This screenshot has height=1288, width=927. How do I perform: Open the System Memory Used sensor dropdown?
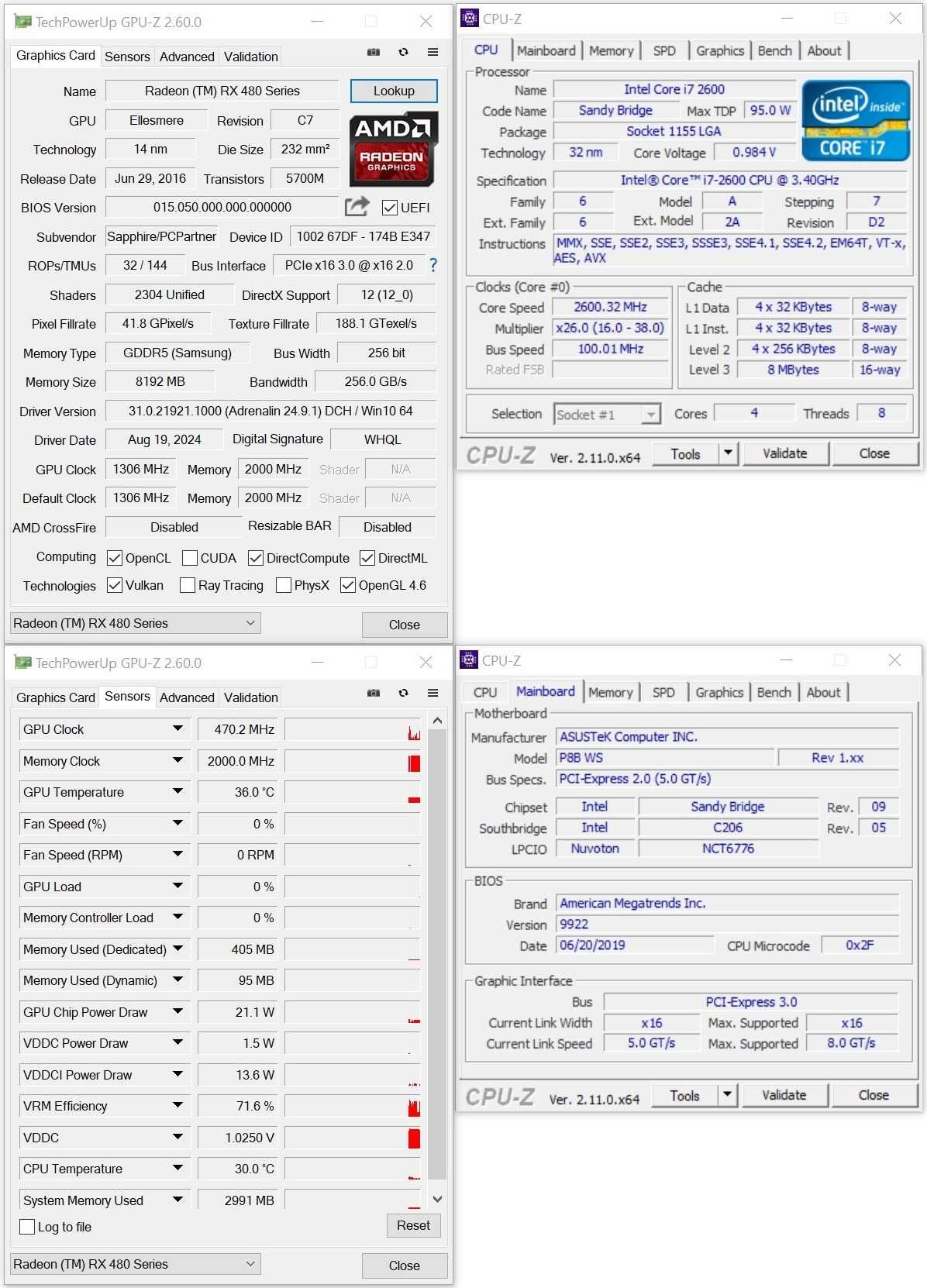[177, 1200]
